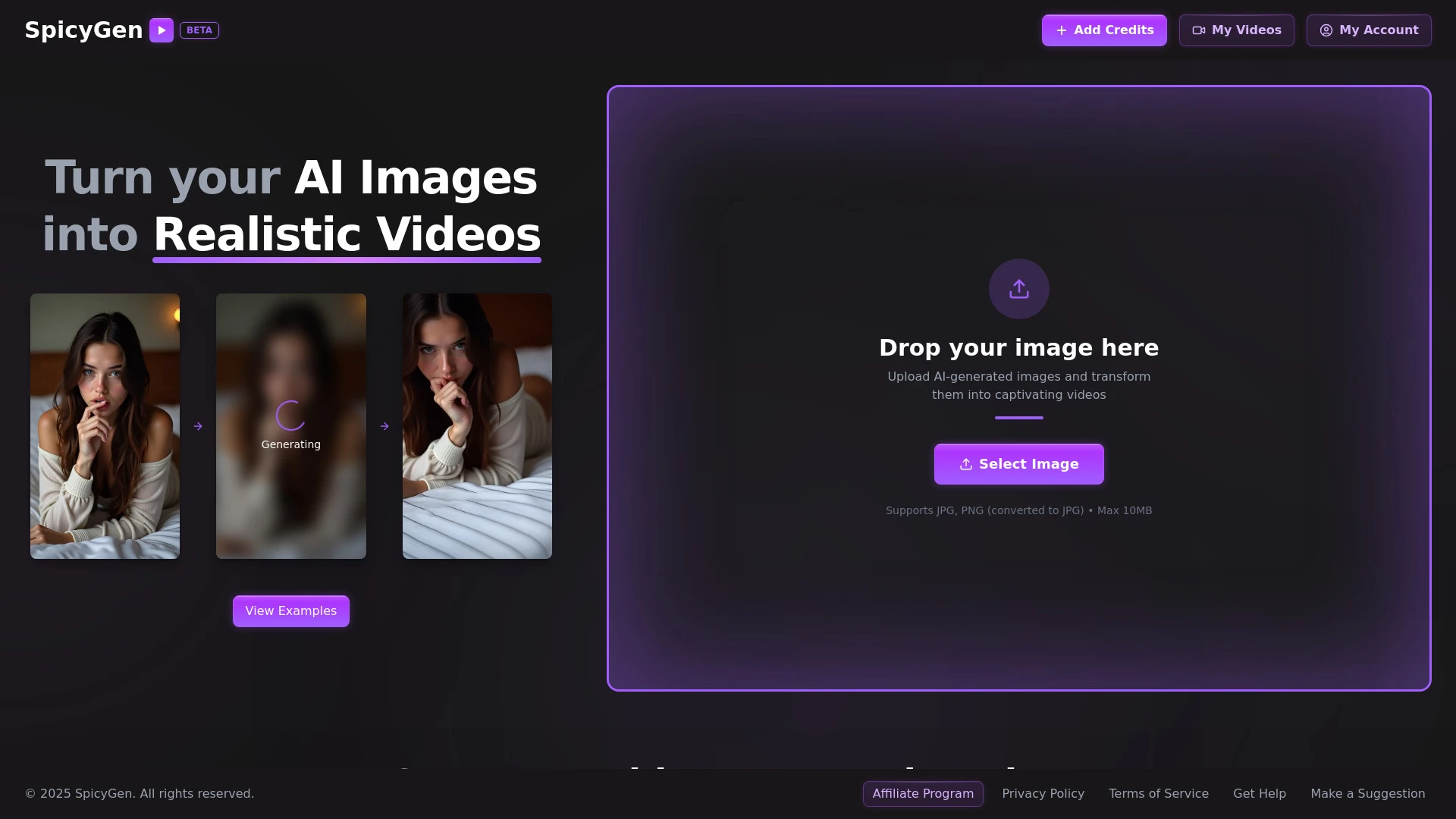Click the upload icon inside Select Image button
The image size is (1456, 819).
pyautogui.click(x=965, y=463)
